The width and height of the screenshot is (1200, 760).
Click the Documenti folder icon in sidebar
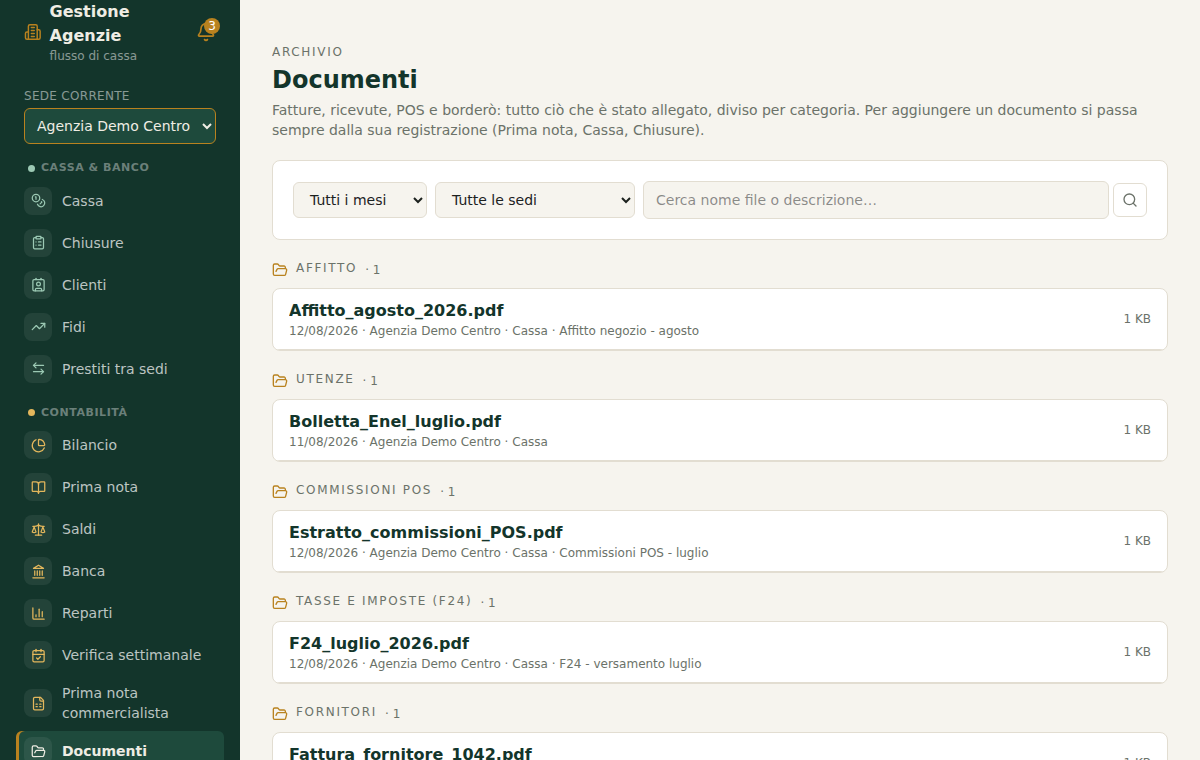point(38,751)
